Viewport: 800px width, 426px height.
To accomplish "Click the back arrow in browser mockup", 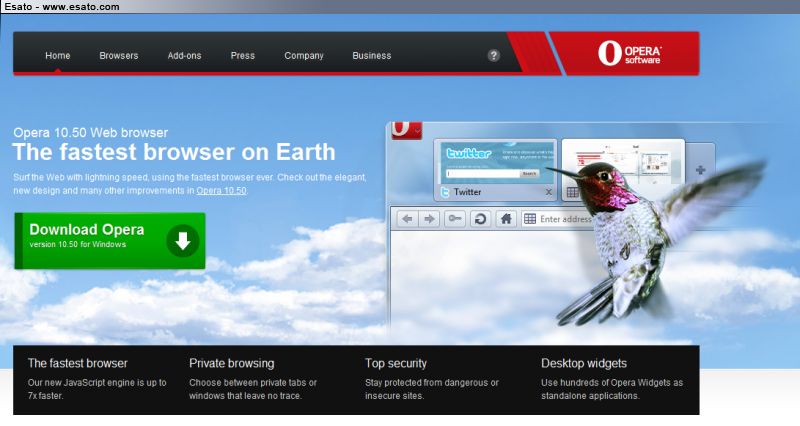I will [407, 219].
